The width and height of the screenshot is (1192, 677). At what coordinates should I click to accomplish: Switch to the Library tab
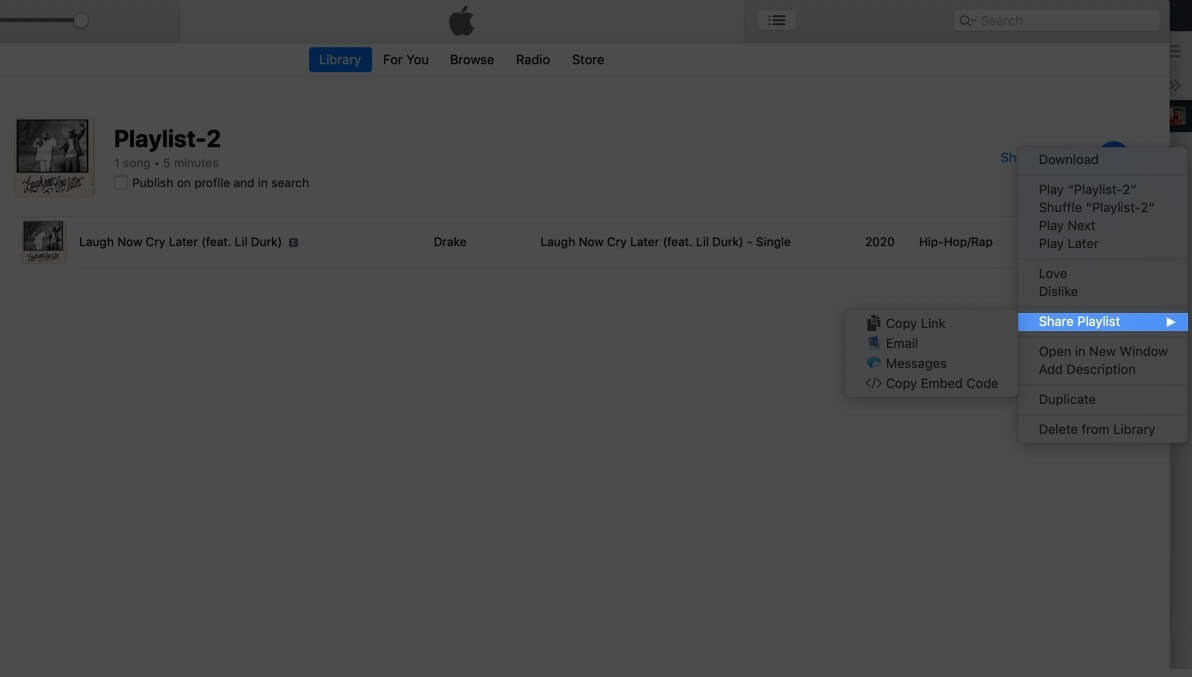(x=340, y=59)
